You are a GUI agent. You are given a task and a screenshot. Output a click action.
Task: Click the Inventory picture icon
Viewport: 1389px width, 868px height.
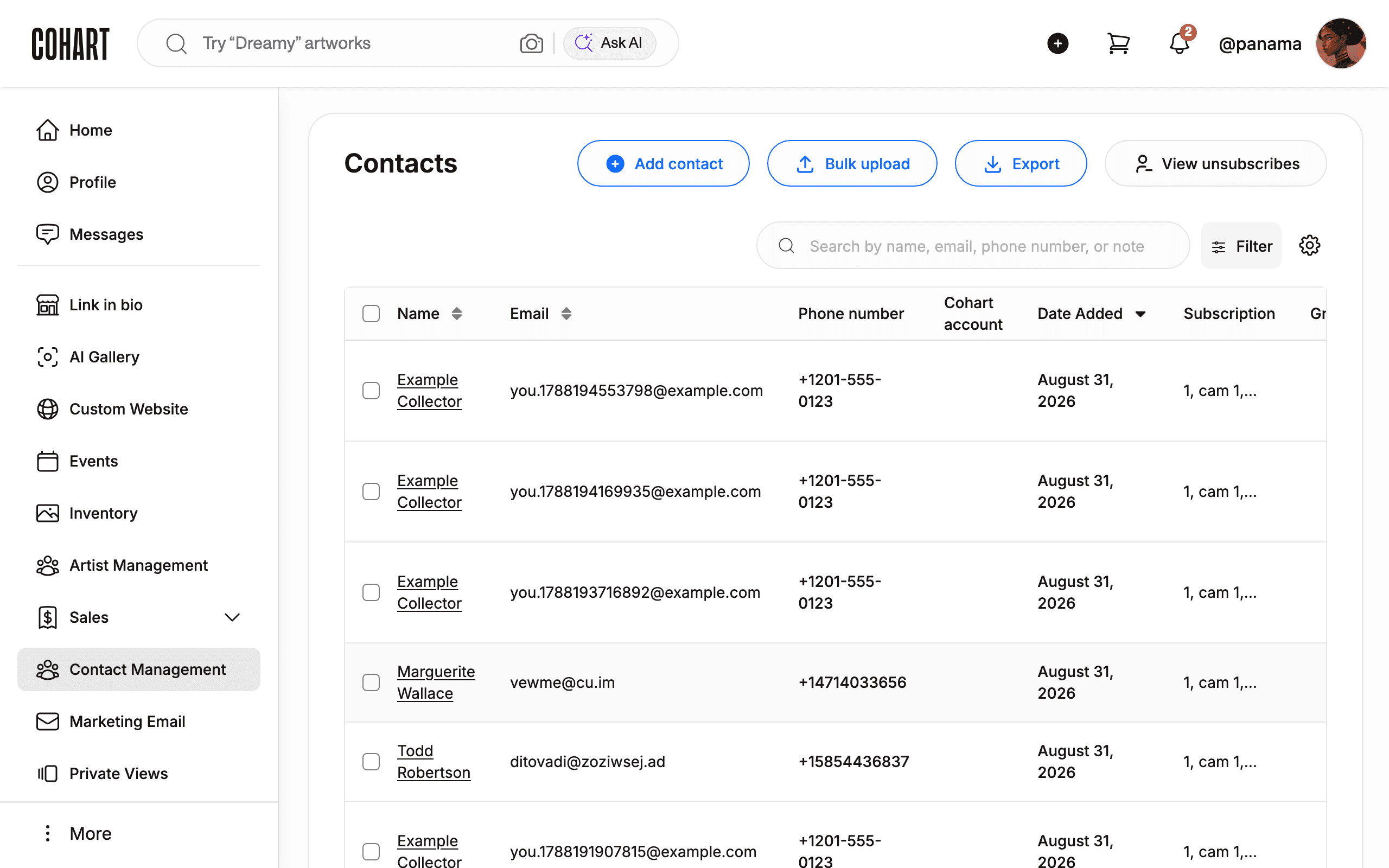[48, 513]
